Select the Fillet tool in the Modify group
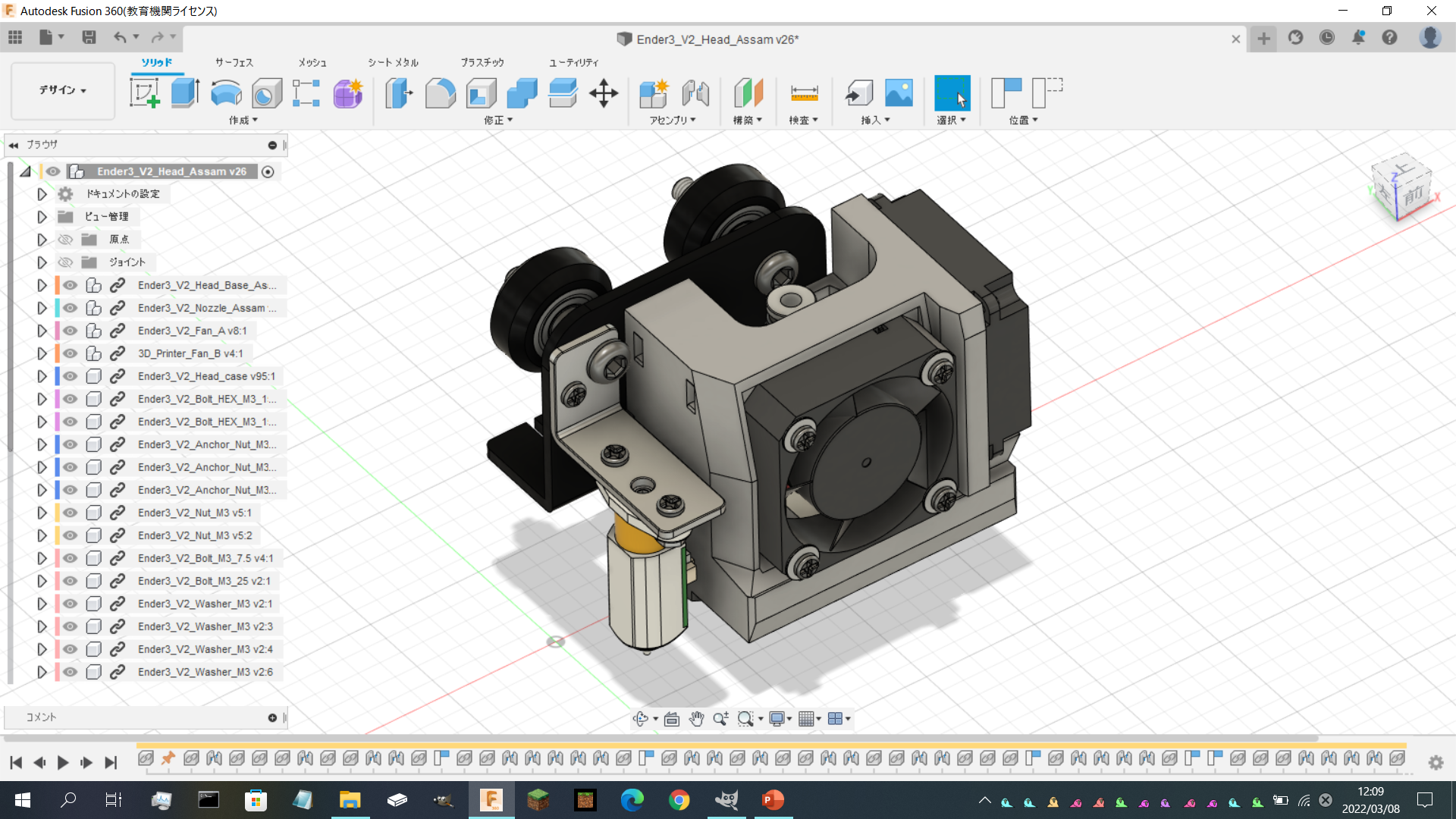 tap(440, 93)
